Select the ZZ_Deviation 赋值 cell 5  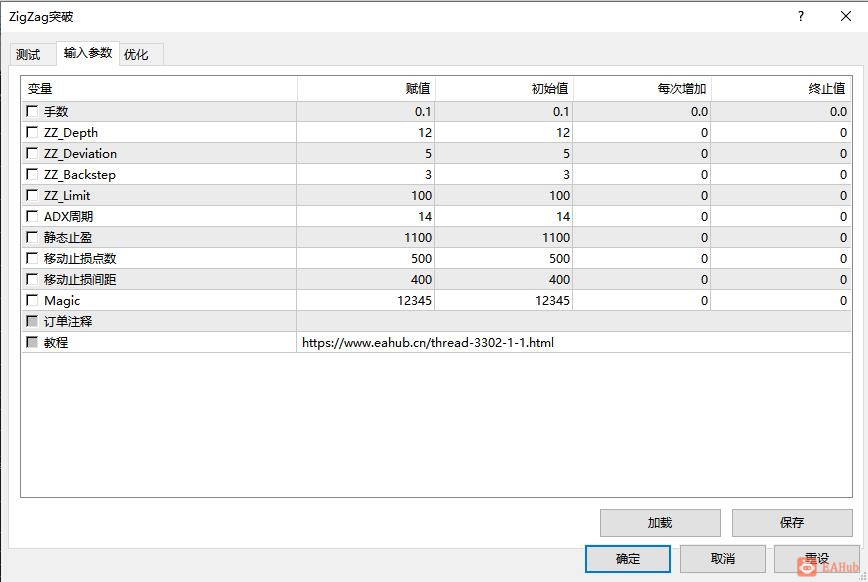tap(366, 153)
